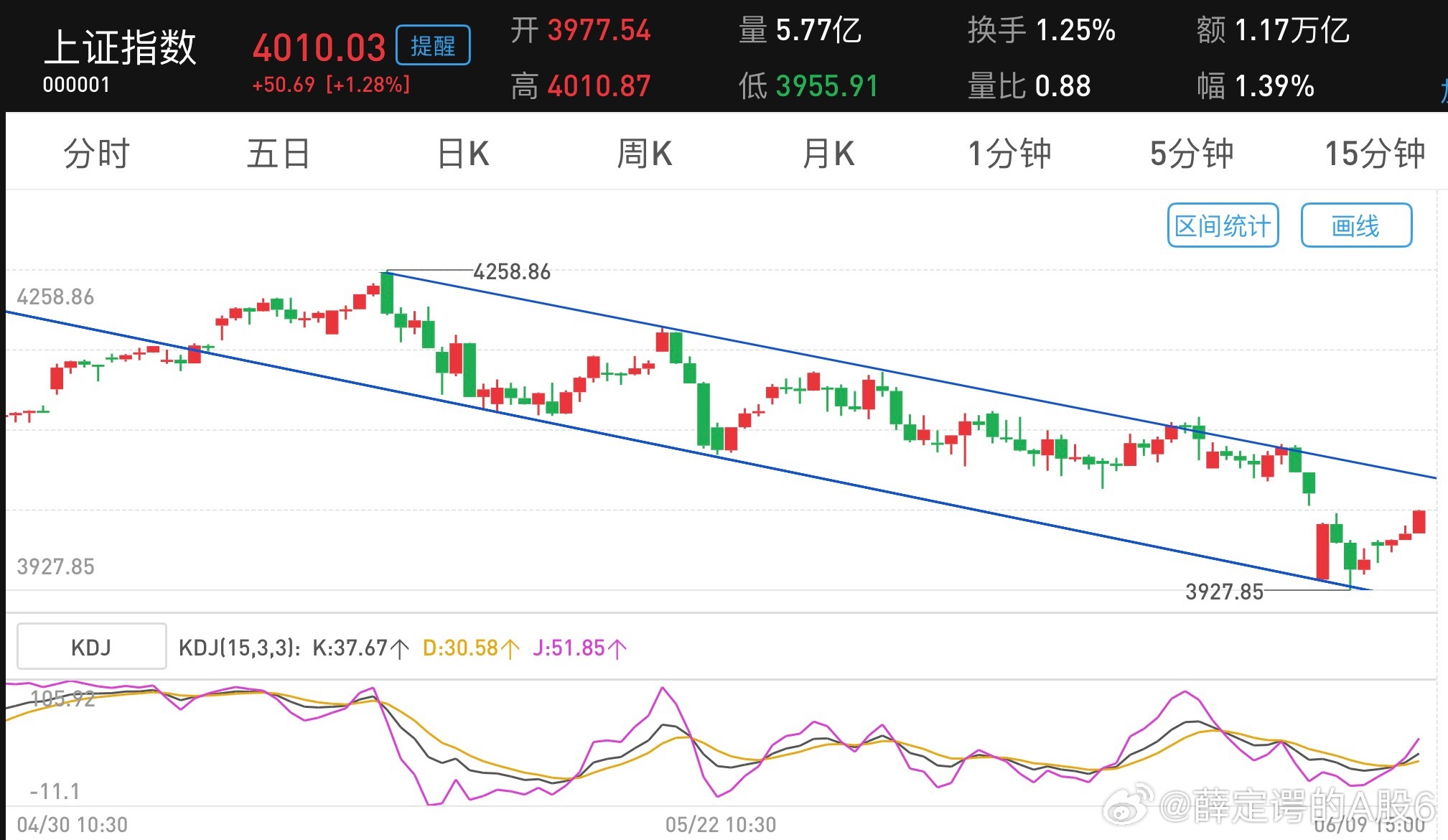
Task: Click the KDJ J:51.85 reading
Action: point(579,648)
